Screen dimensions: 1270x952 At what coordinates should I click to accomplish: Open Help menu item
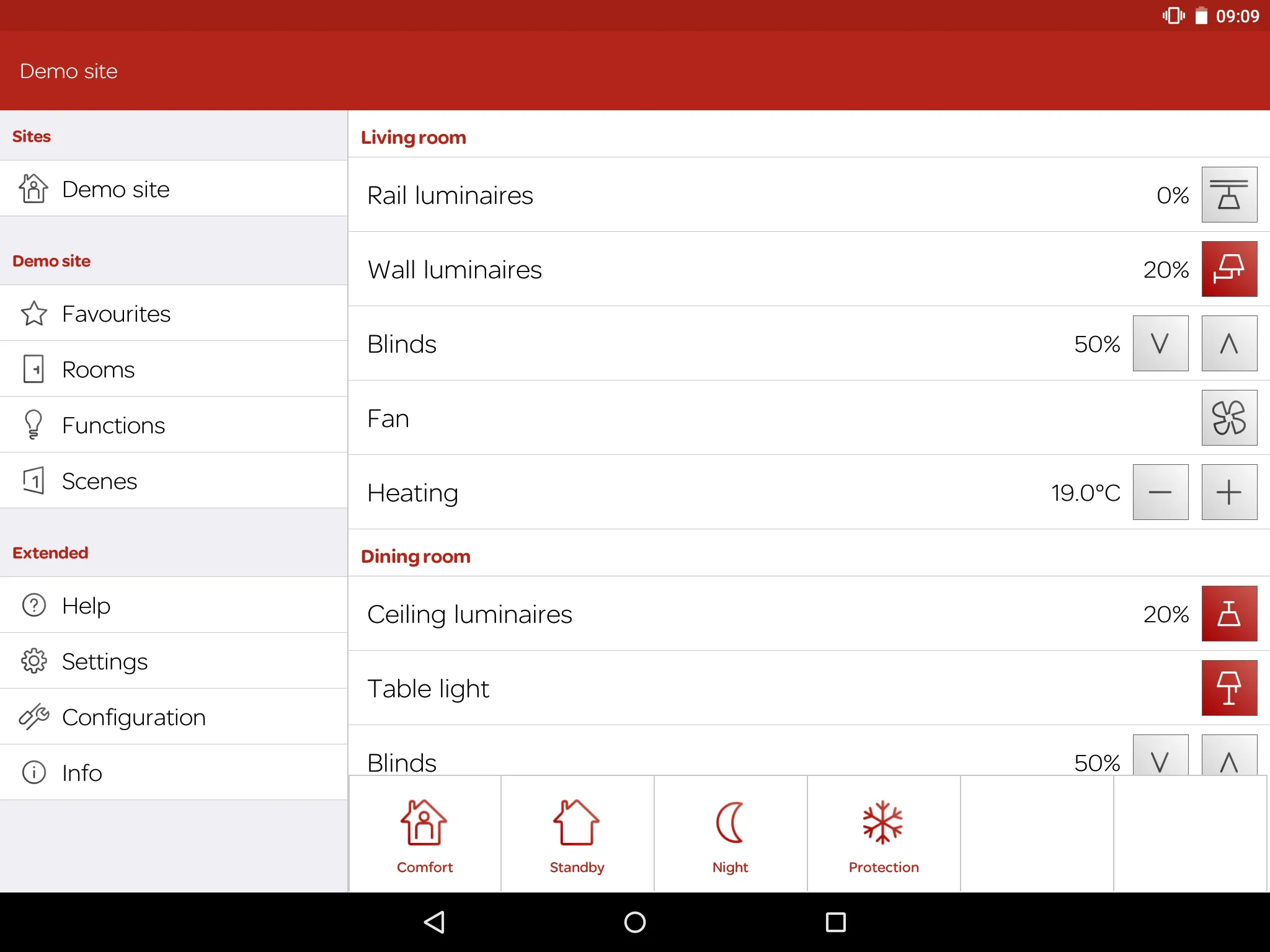pos(174,605)
